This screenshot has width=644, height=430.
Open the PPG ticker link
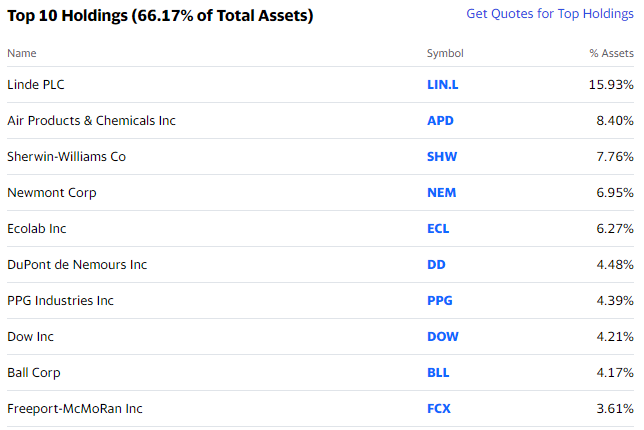[439, 301]
